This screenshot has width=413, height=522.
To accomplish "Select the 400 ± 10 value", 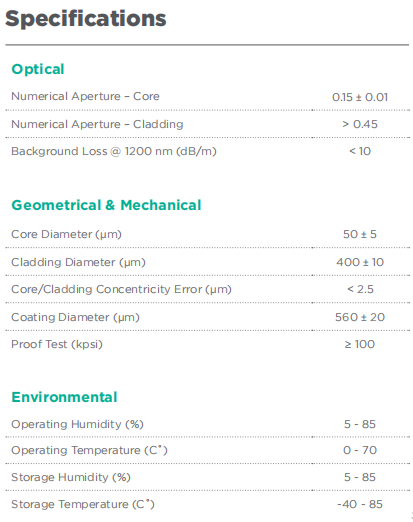I will click(x=360, y=262).
